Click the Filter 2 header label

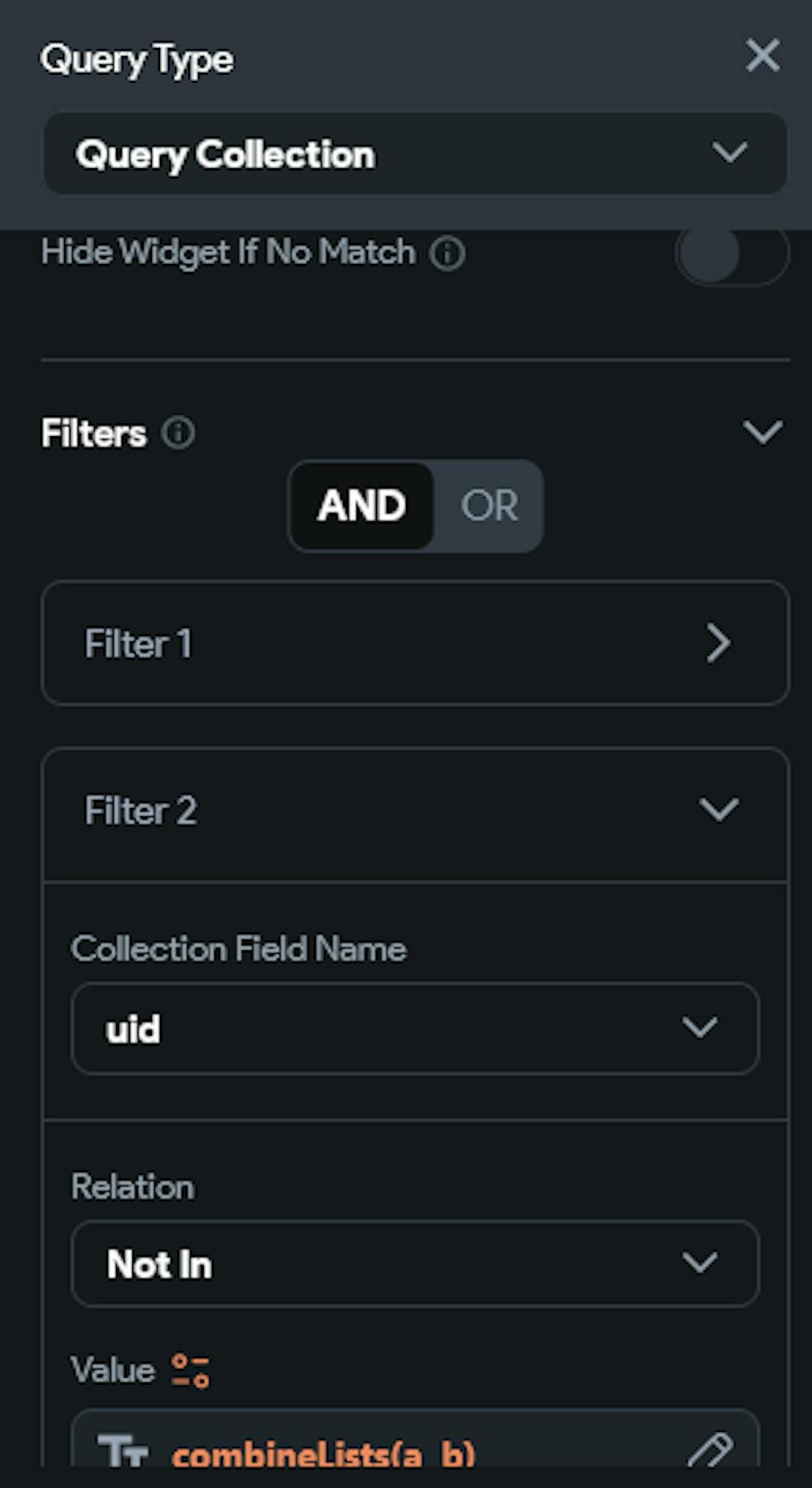coord(140,810)
